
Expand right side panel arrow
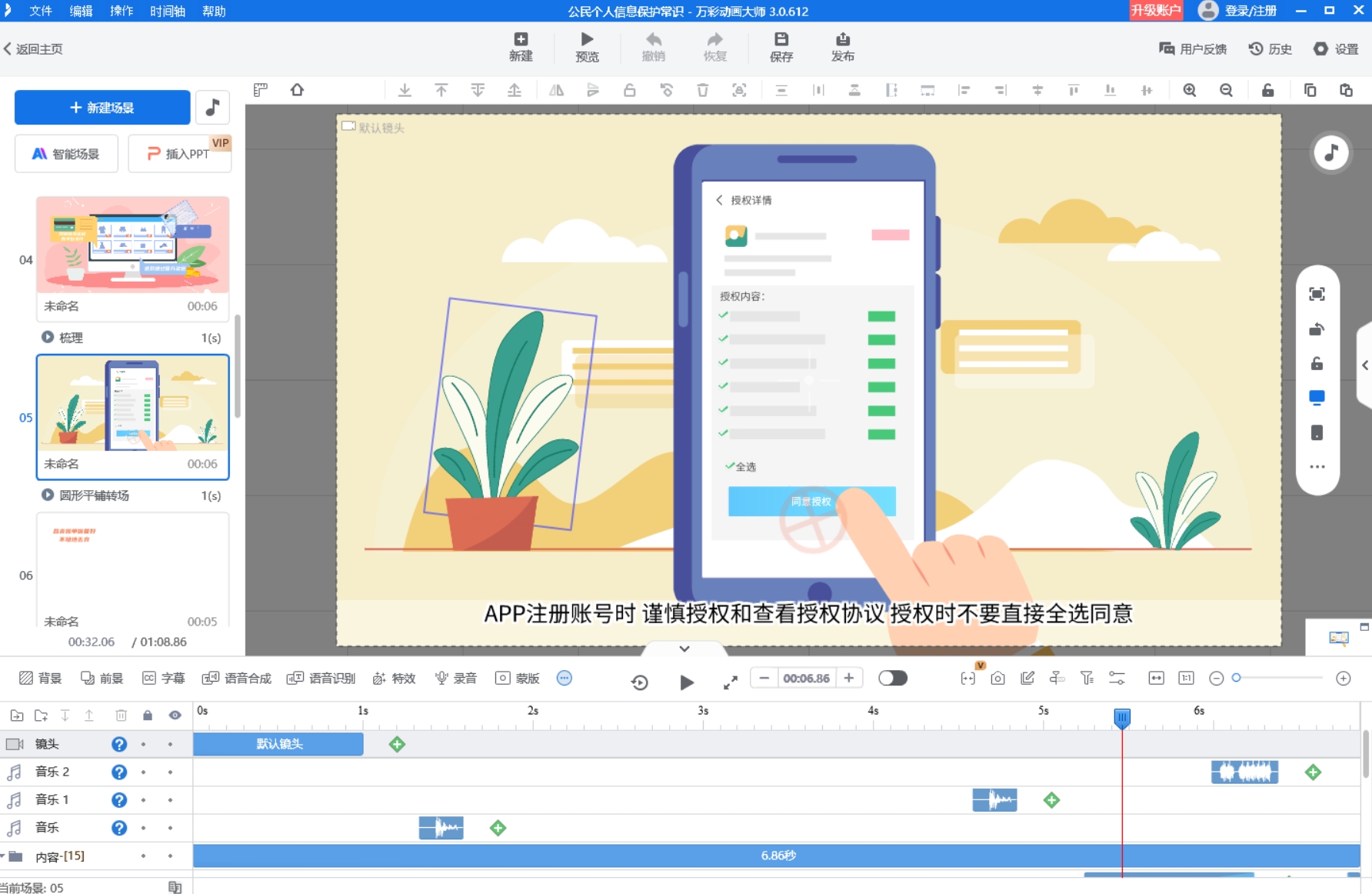click(x=1365, y=365)
